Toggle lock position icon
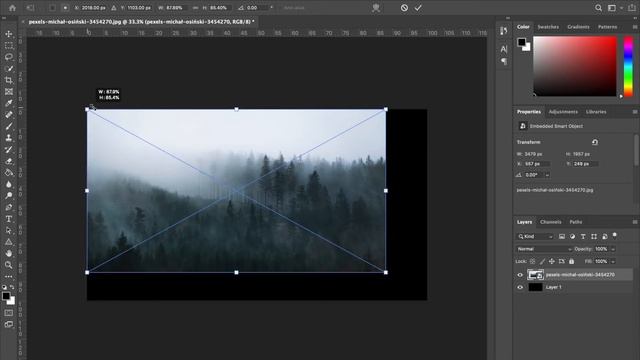 (552, 261)
